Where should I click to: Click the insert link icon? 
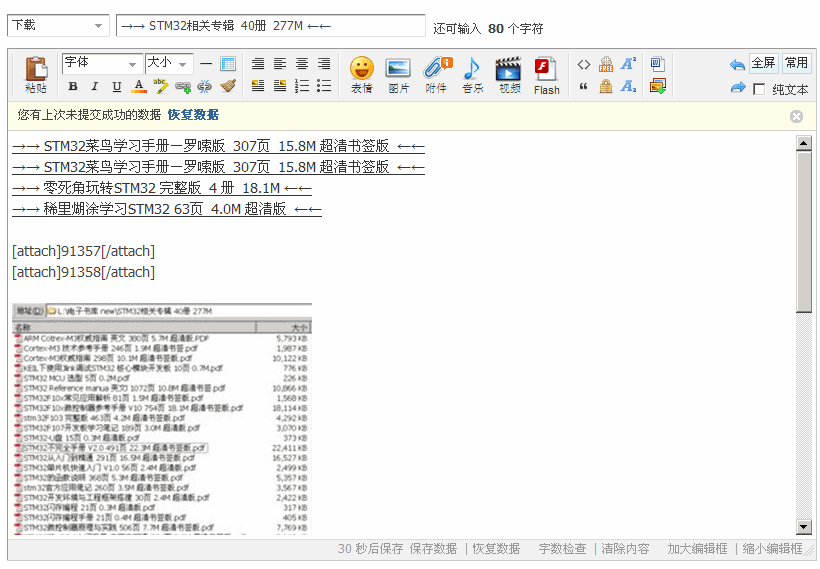point(183,86)
